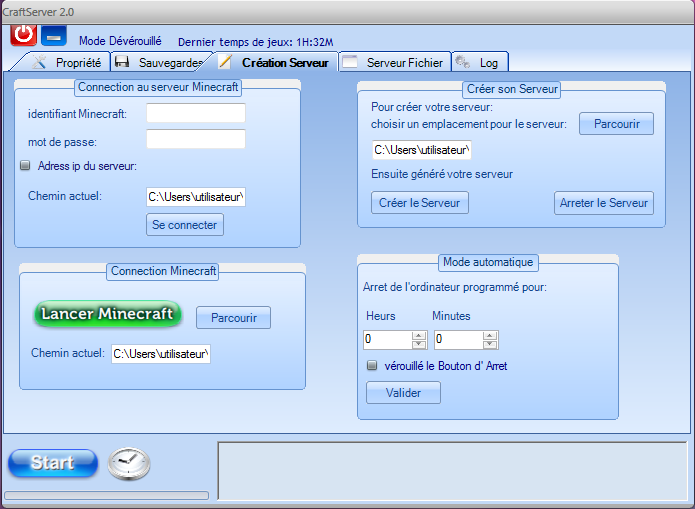Select the Création Serveur tab
Image resolution: width=695 pixels, height=509 pixels.
[x=275, y=62]
